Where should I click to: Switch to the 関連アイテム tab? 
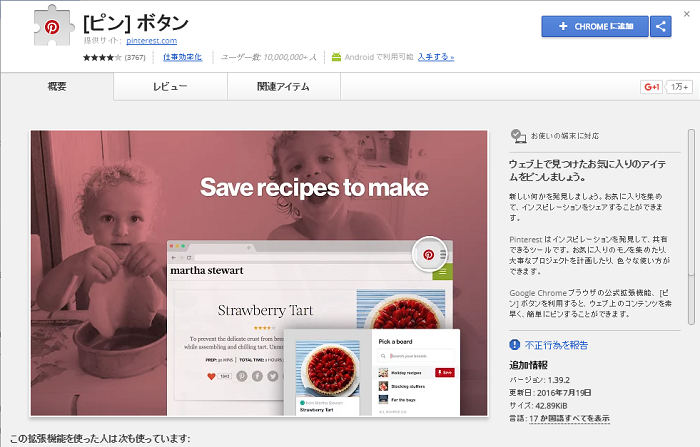point(283,87)
